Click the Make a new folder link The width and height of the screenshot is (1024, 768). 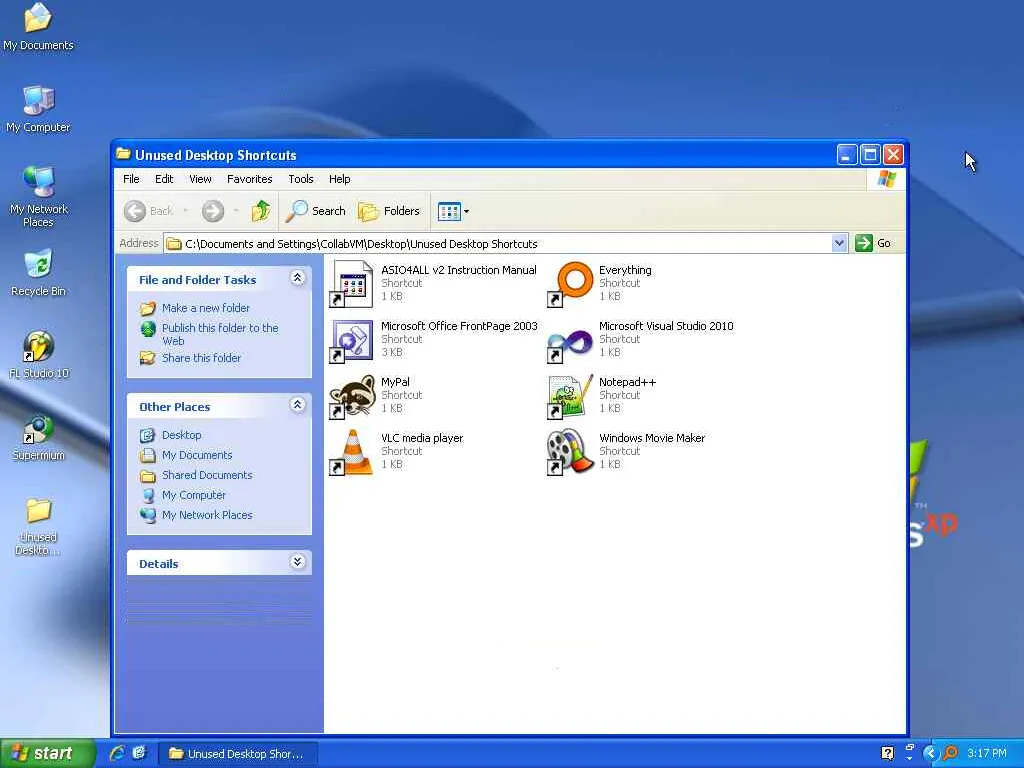click(x=206, y=308)
